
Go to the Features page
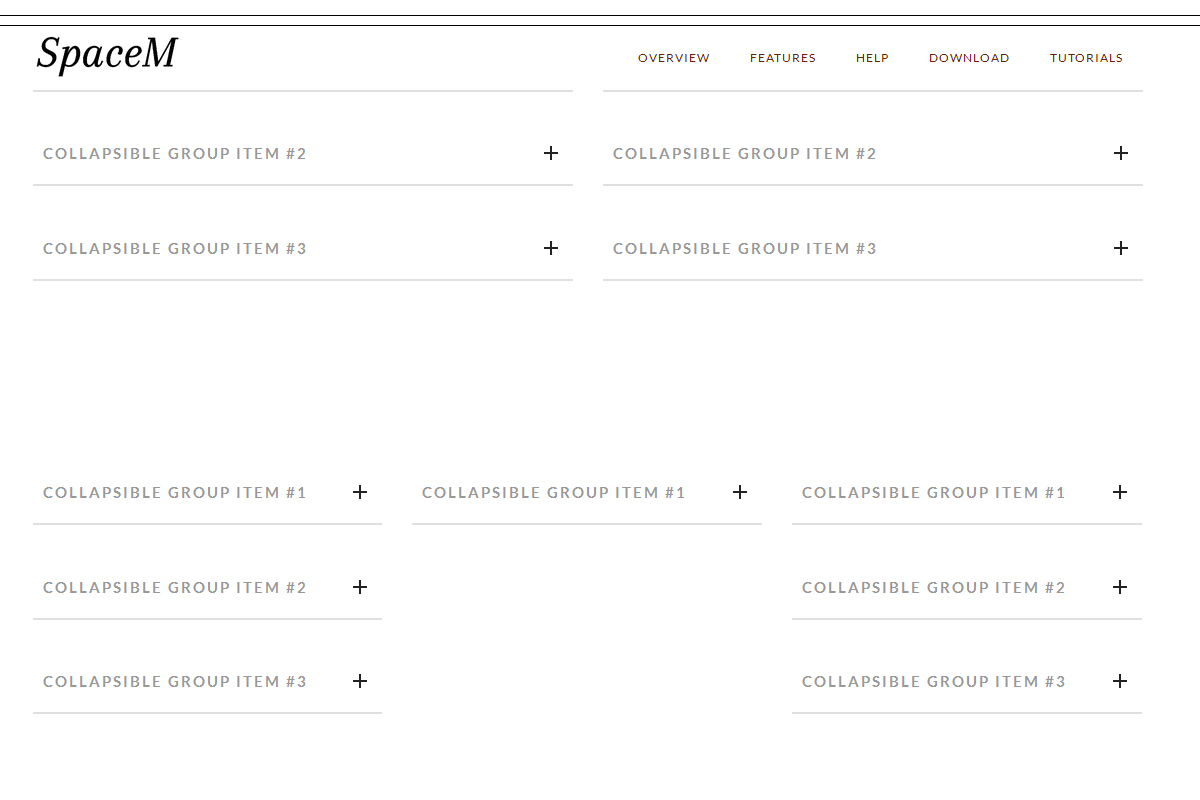[783, 58]
